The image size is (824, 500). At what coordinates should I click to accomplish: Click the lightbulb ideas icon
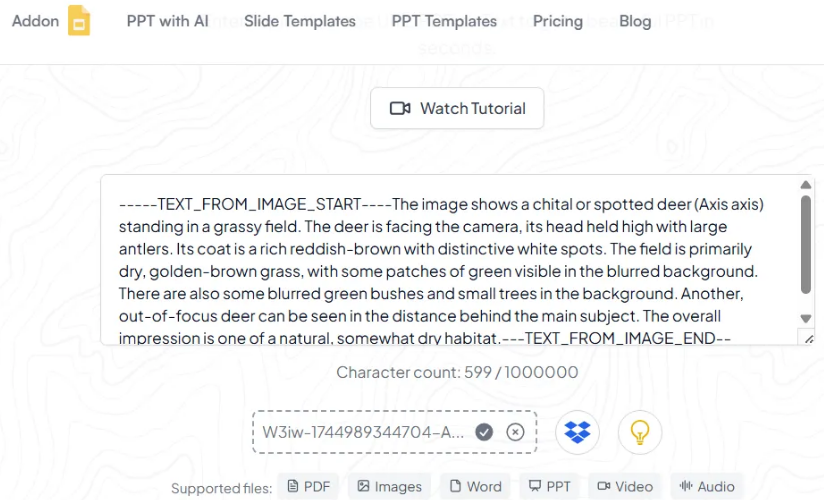pos(640,432)
